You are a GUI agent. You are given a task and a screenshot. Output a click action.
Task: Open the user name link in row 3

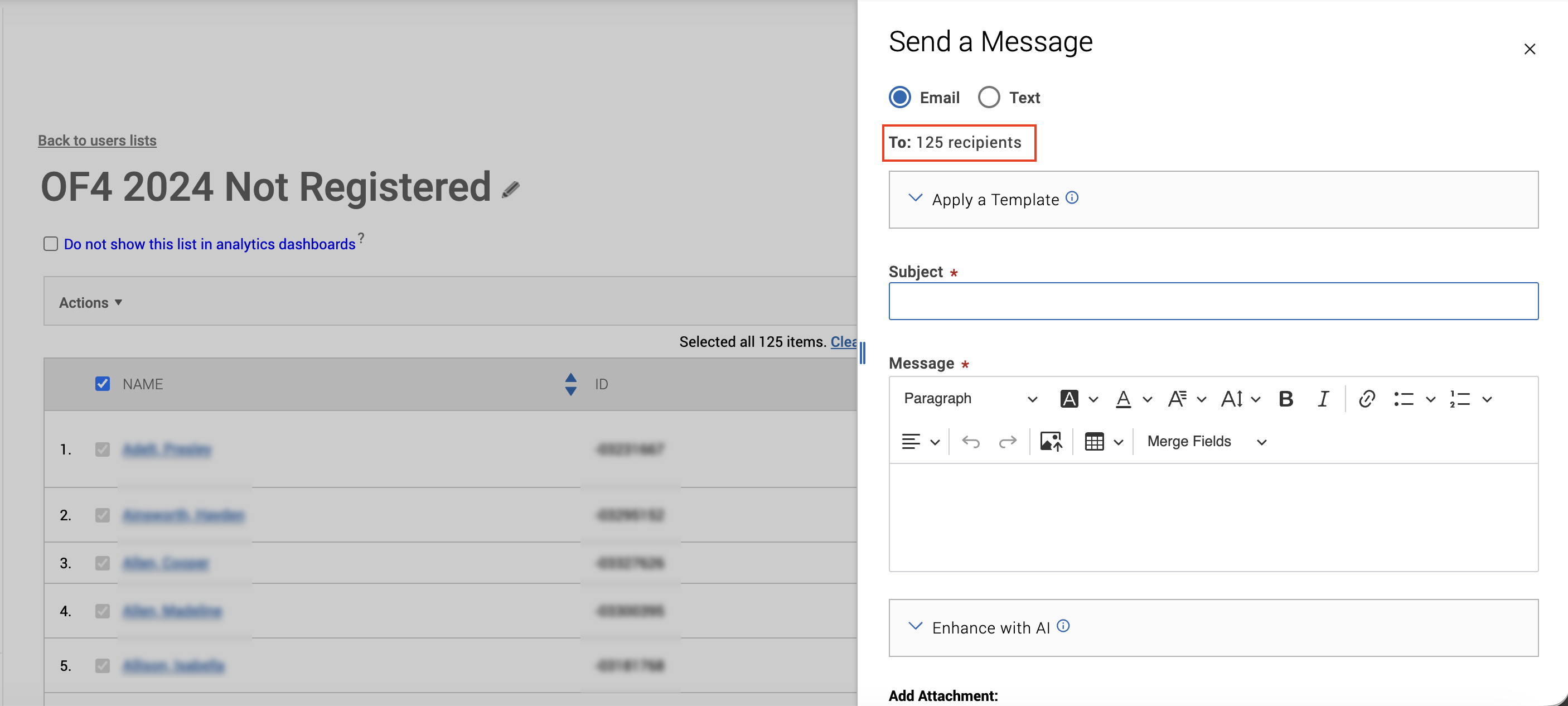[166, 563]
